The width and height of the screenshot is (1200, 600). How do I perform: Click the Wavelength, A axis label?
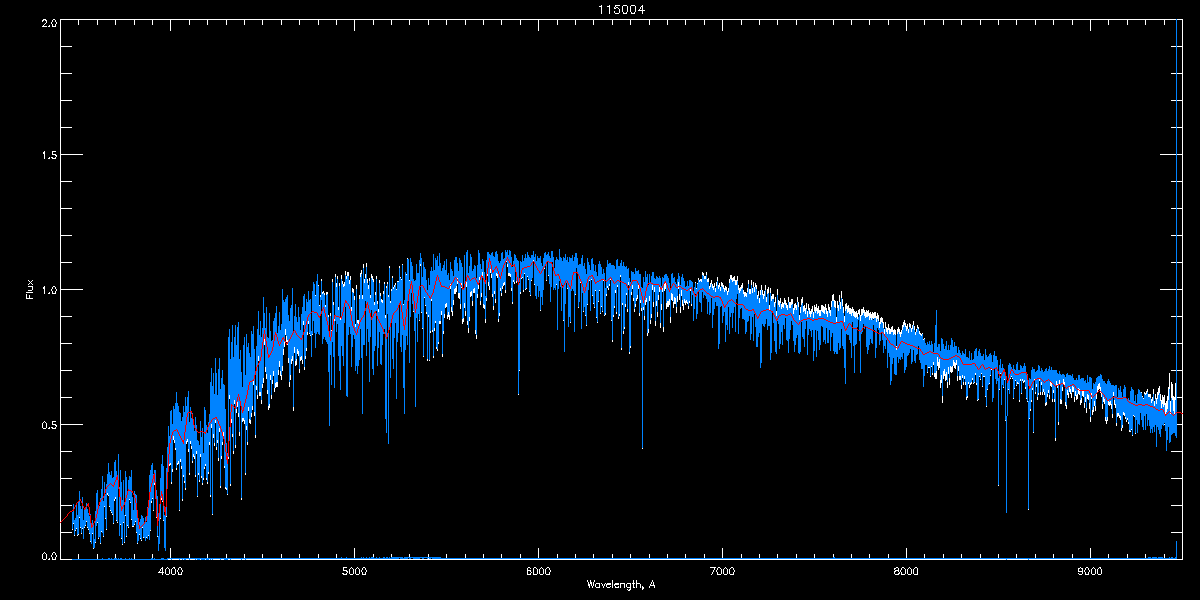[x=621, y=584]
